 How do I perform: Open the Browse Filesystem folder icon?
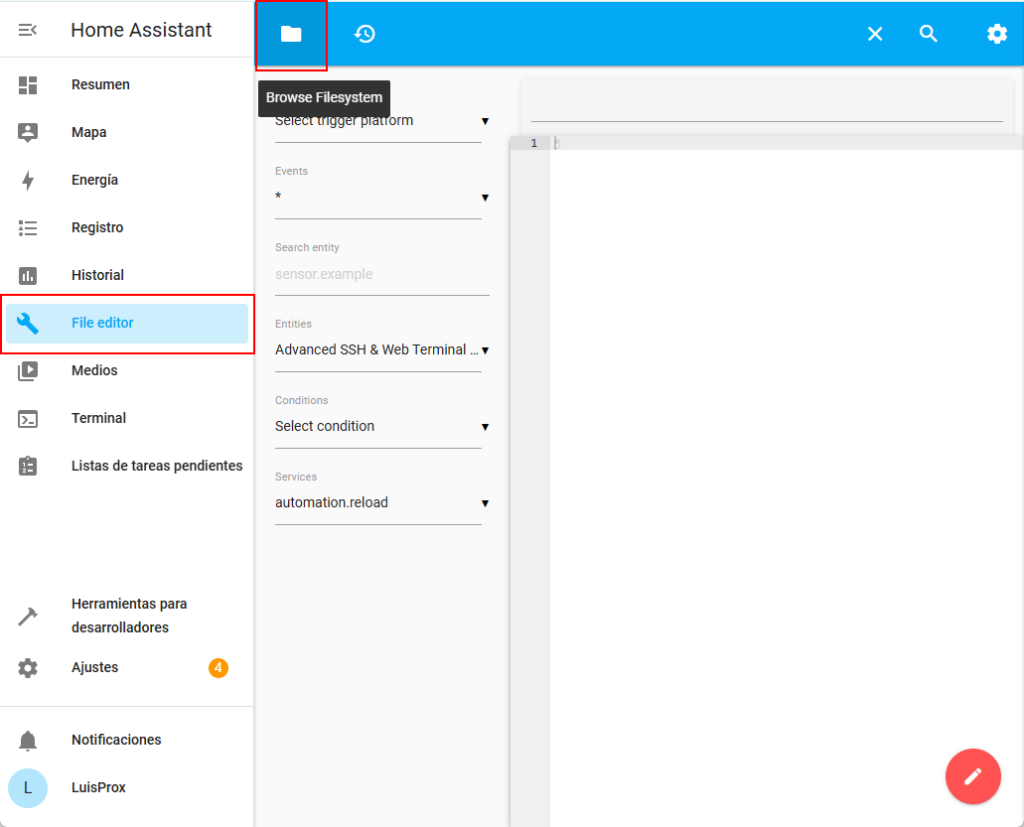(291, 34)
